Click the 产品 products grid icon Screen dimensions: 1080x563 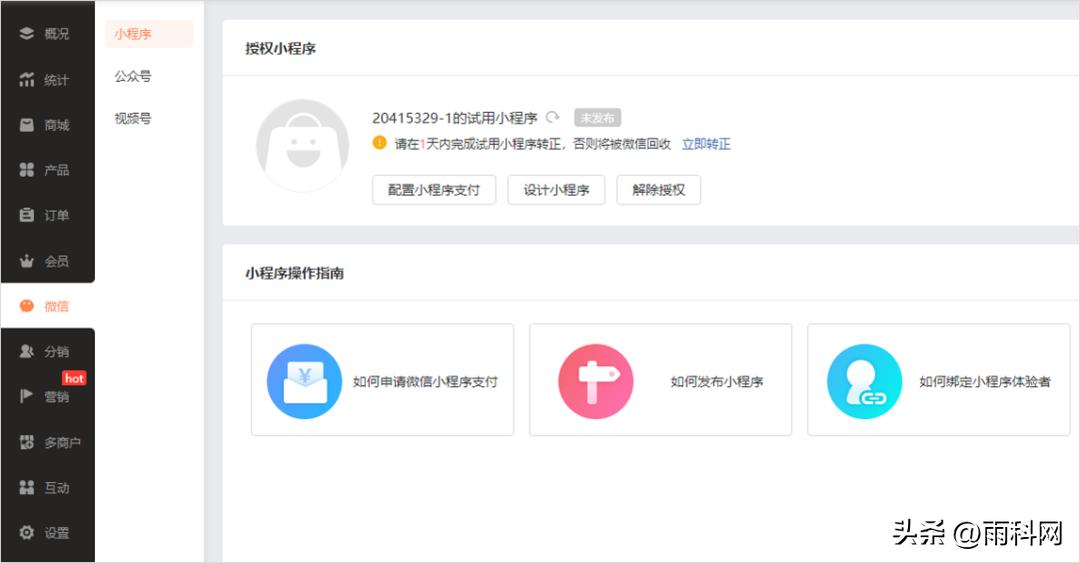[x=26, y=170]
